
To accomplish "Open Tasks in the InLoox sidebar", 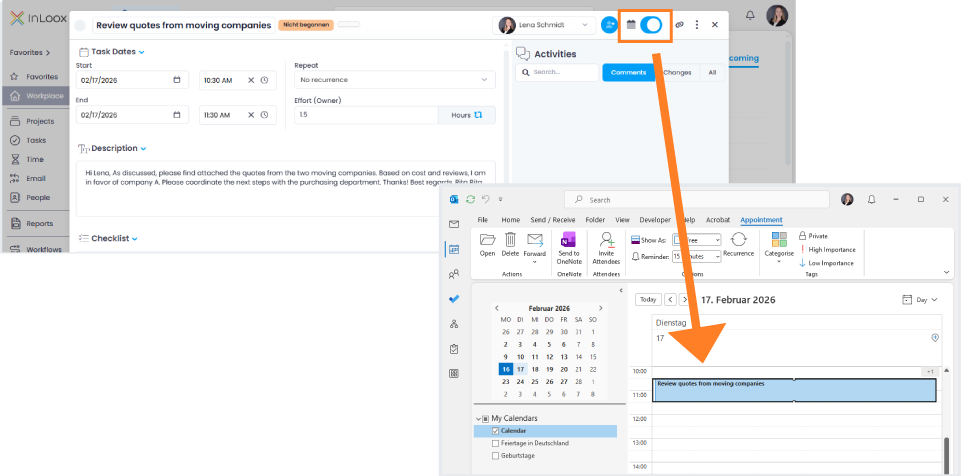I will 34,140.
